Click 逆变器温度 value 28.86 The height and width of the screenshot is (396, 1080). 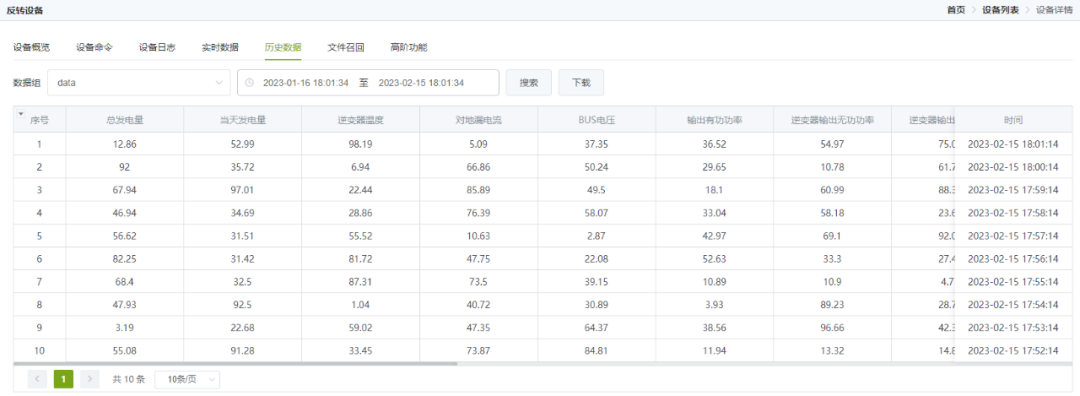[x=360, y=213]
